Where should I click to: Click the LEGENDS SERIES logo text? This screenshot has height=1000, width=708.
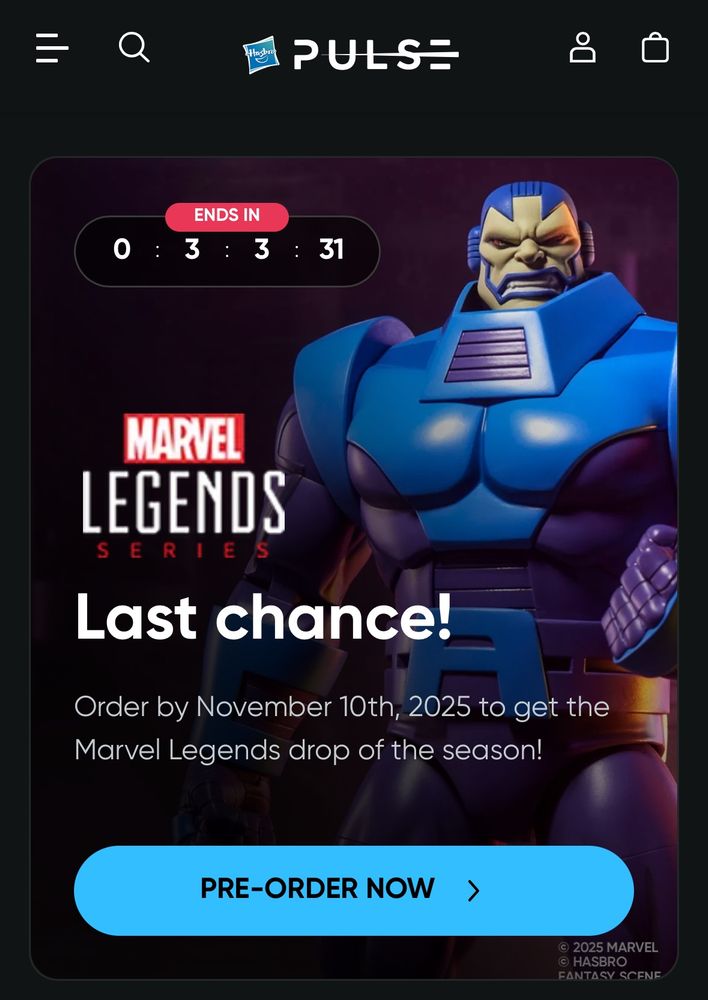coord(184,515)
